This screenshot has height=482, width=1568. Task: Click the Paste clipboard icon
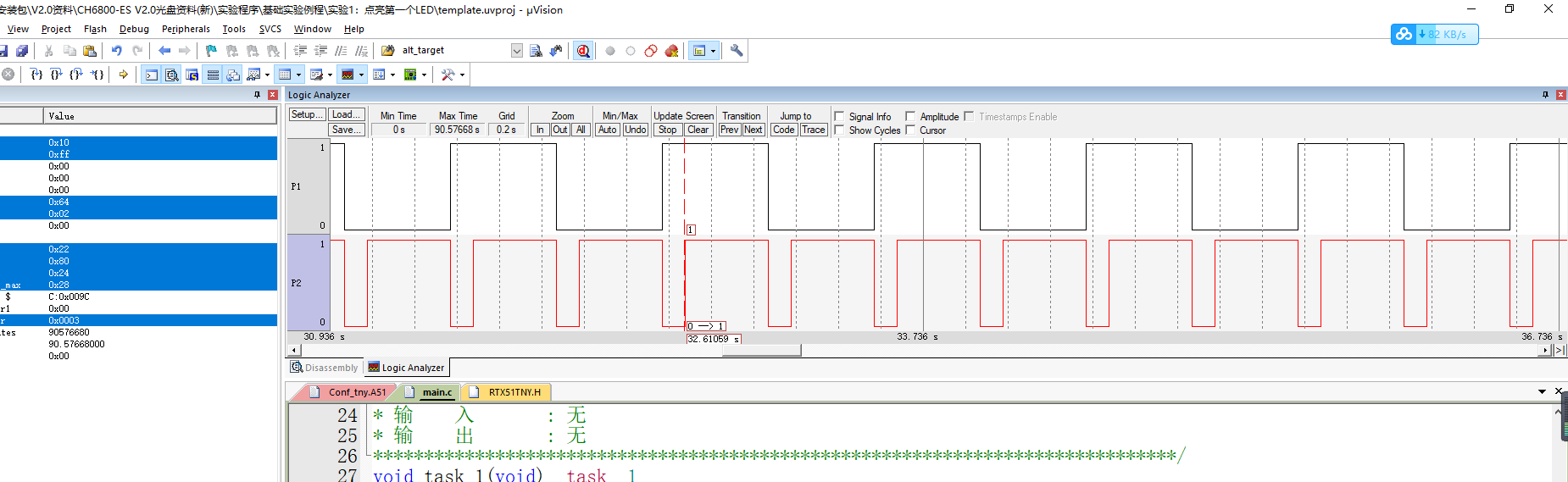pyautogui.click(x=90, y=51)
